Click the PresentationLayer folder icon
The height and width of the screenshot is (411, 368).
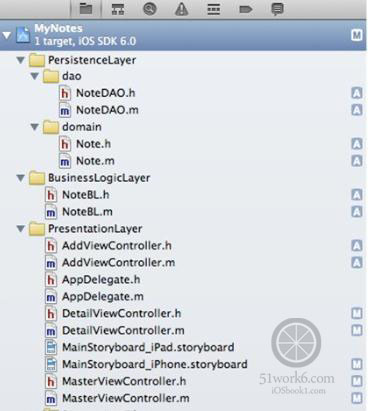[x=37, y=229]
